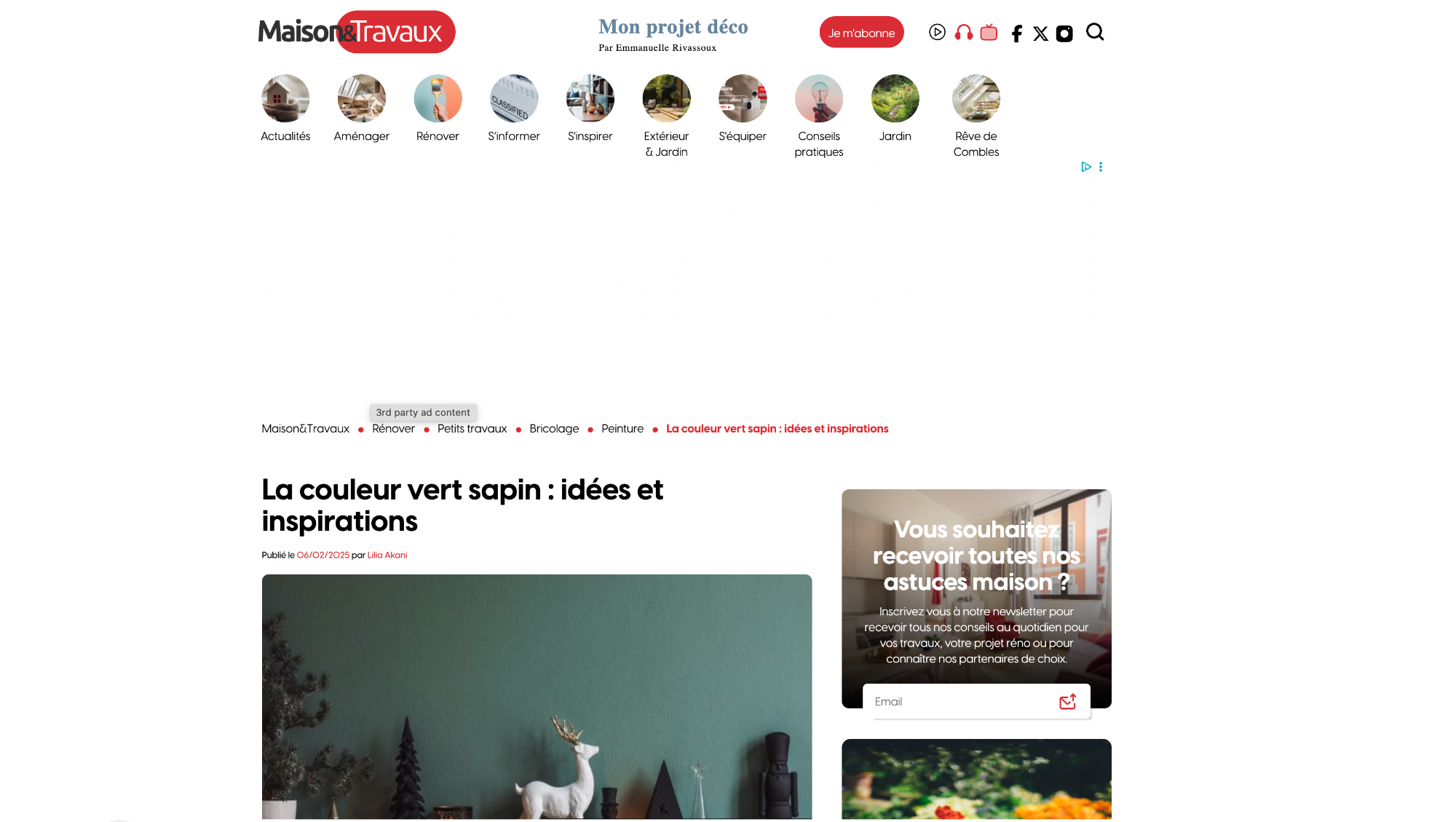This screenshot has width=1456, height=822.
Task: Submit newsletter with envelope icon
Action: tap(1067, 701)
